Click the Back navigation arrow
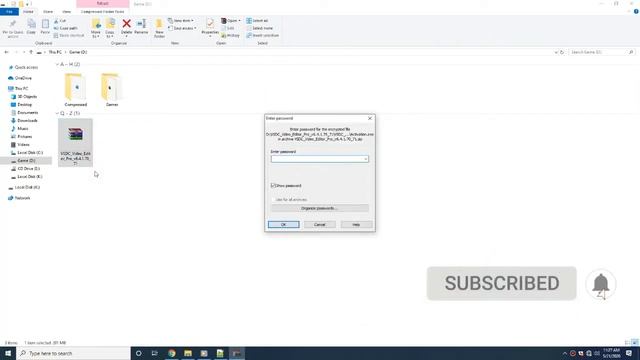The height and width of the screenshot is (360, 640). (x=7, y=52)
